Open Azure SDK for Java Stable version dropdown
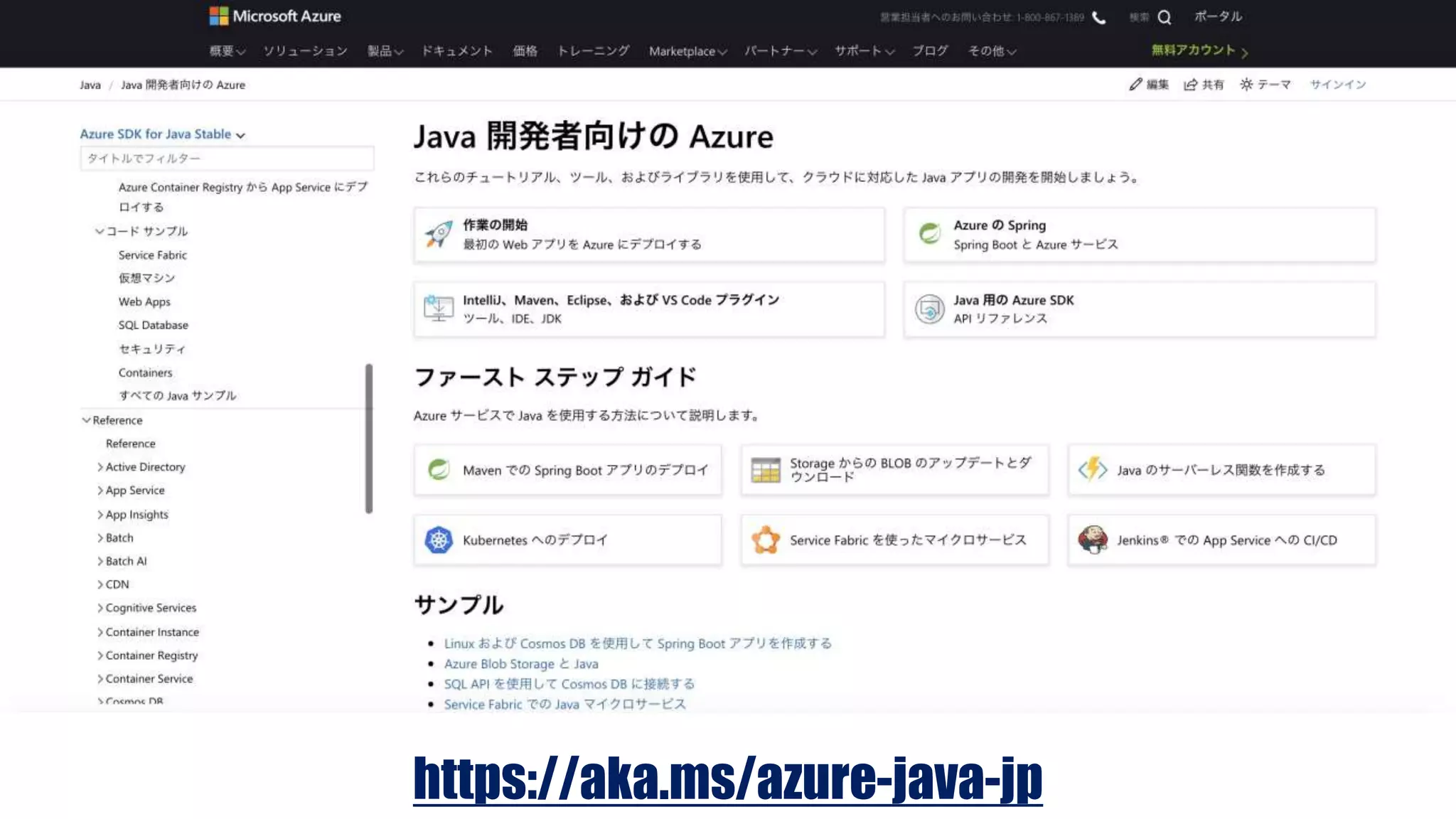Image resolution: width=1456 pixels, height=819 pixels. tap(162, 134)
